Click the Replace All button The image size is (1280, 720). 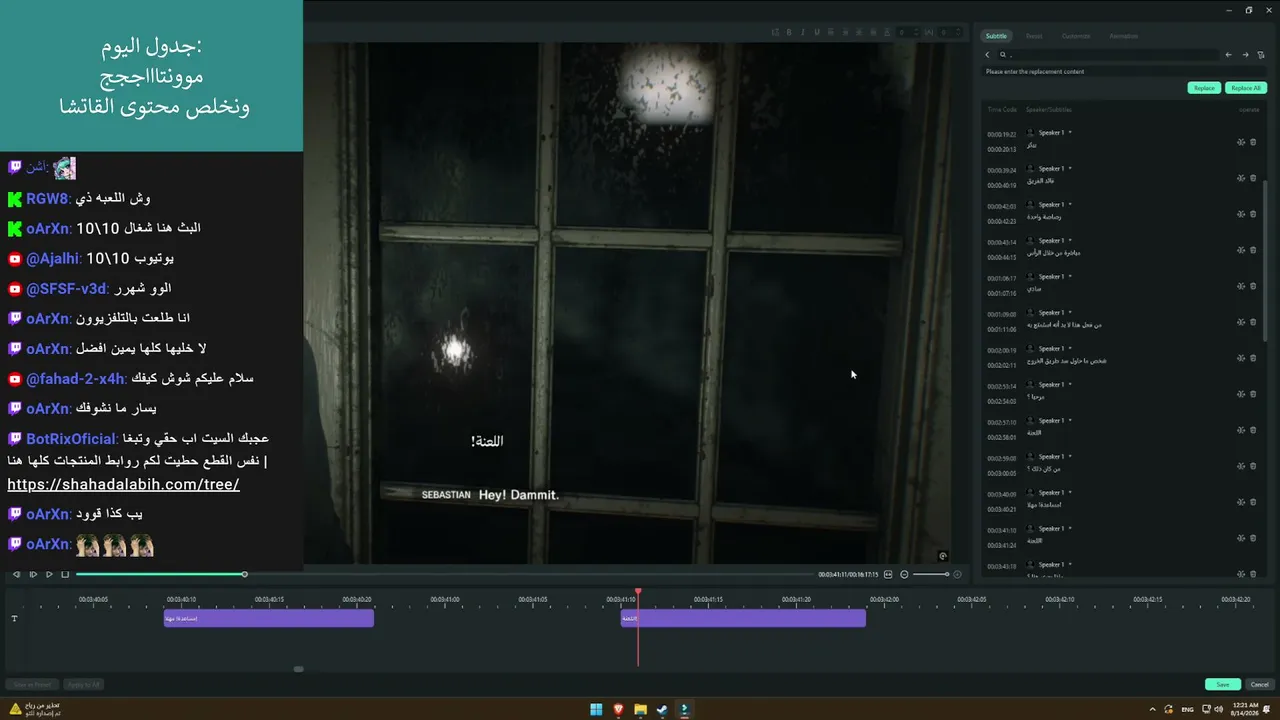point(1246,88)
